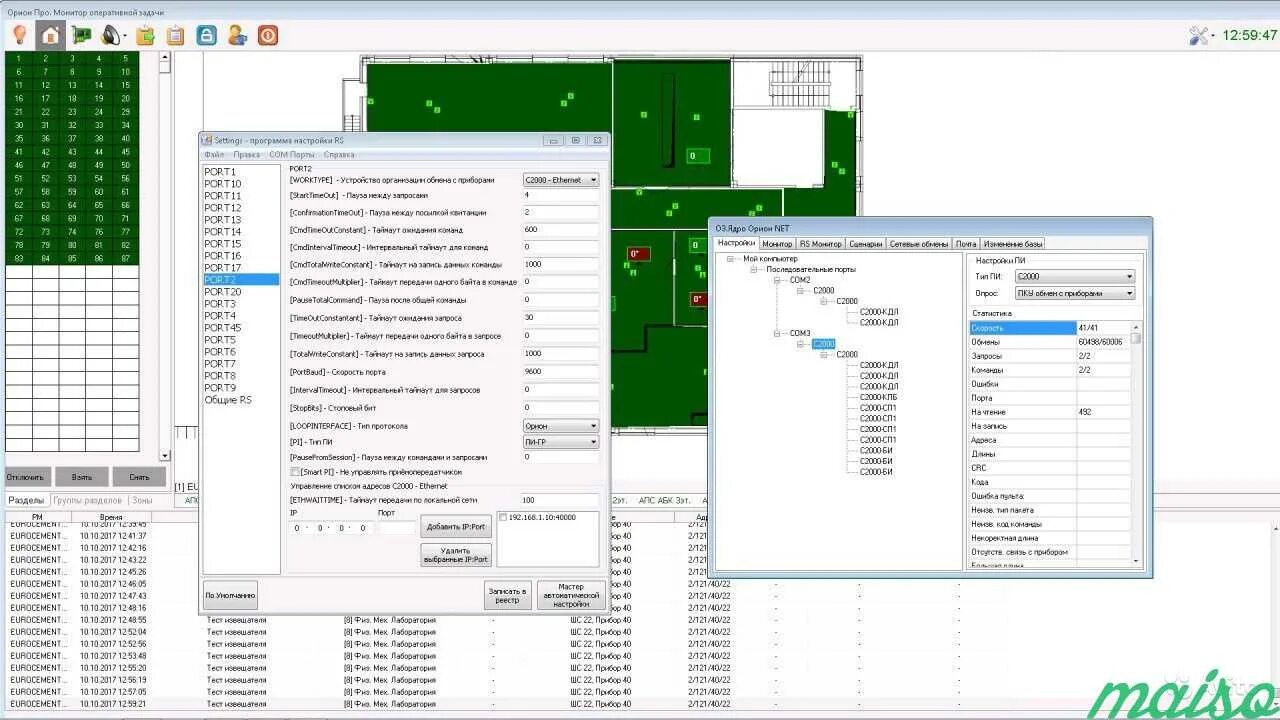Viewport: 1280px width, 720px height.
Task: Open the Мастер автоматической настройки button
Action: pyautogui.click(x=571, y=595)
